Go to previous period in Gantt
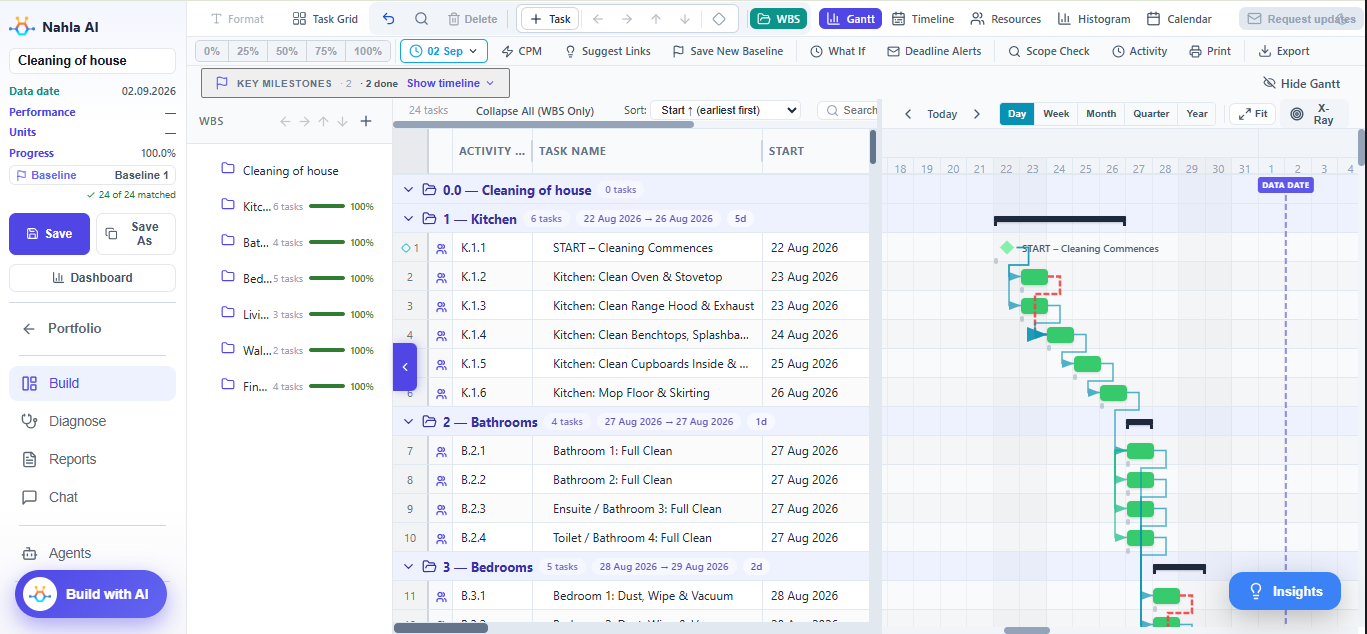Viewport: 1367px width, 634px height. click(x=908, y=114)
